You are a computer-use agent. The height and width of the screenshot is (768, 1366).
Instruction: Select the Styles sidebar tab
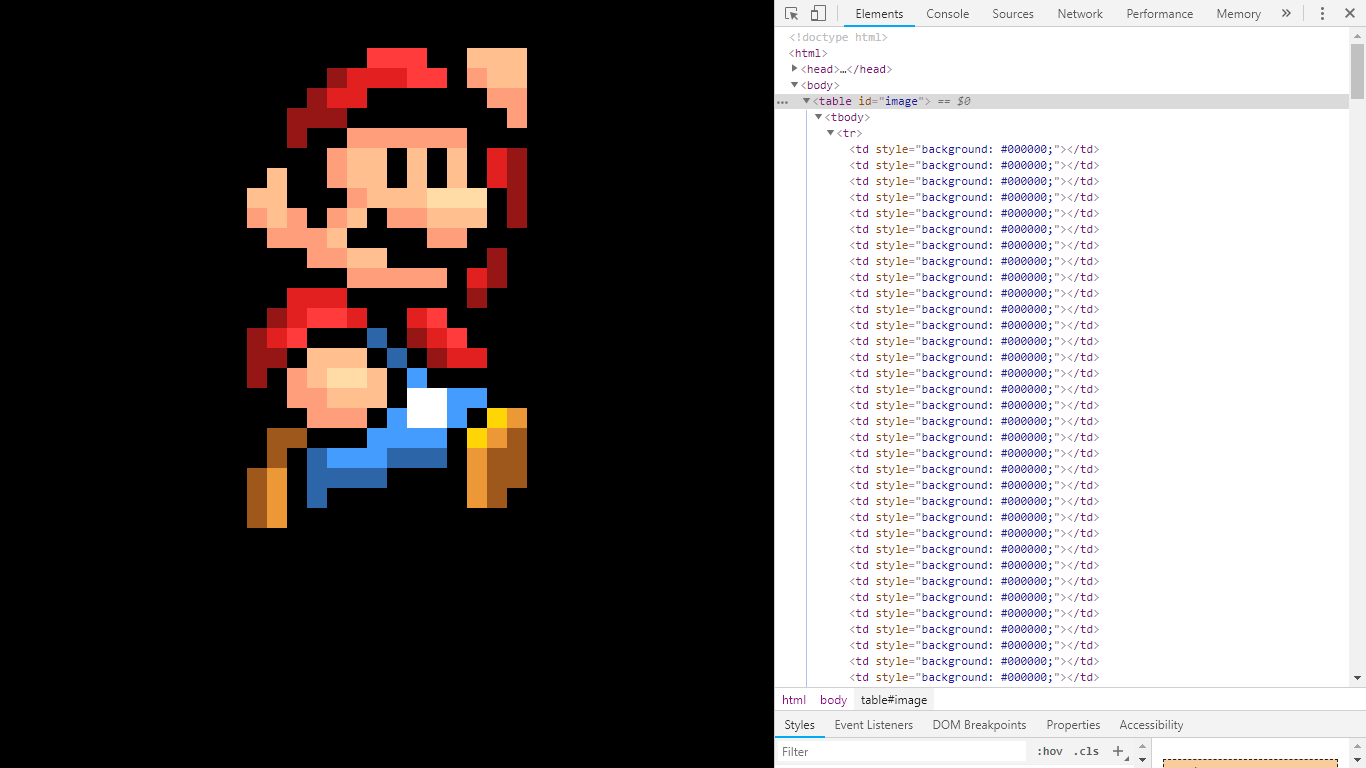point(799,725)
